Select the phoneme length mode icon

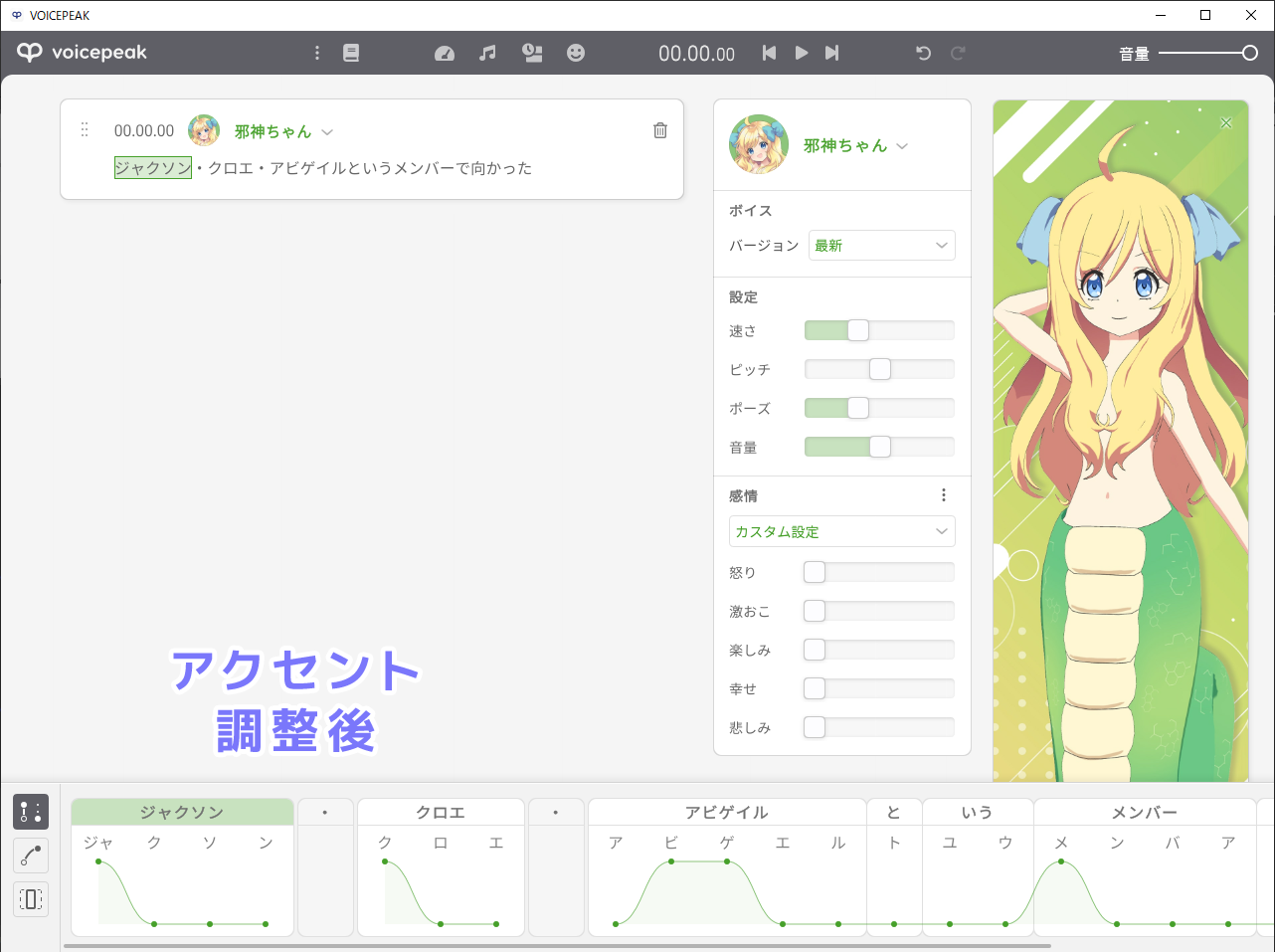31,899
